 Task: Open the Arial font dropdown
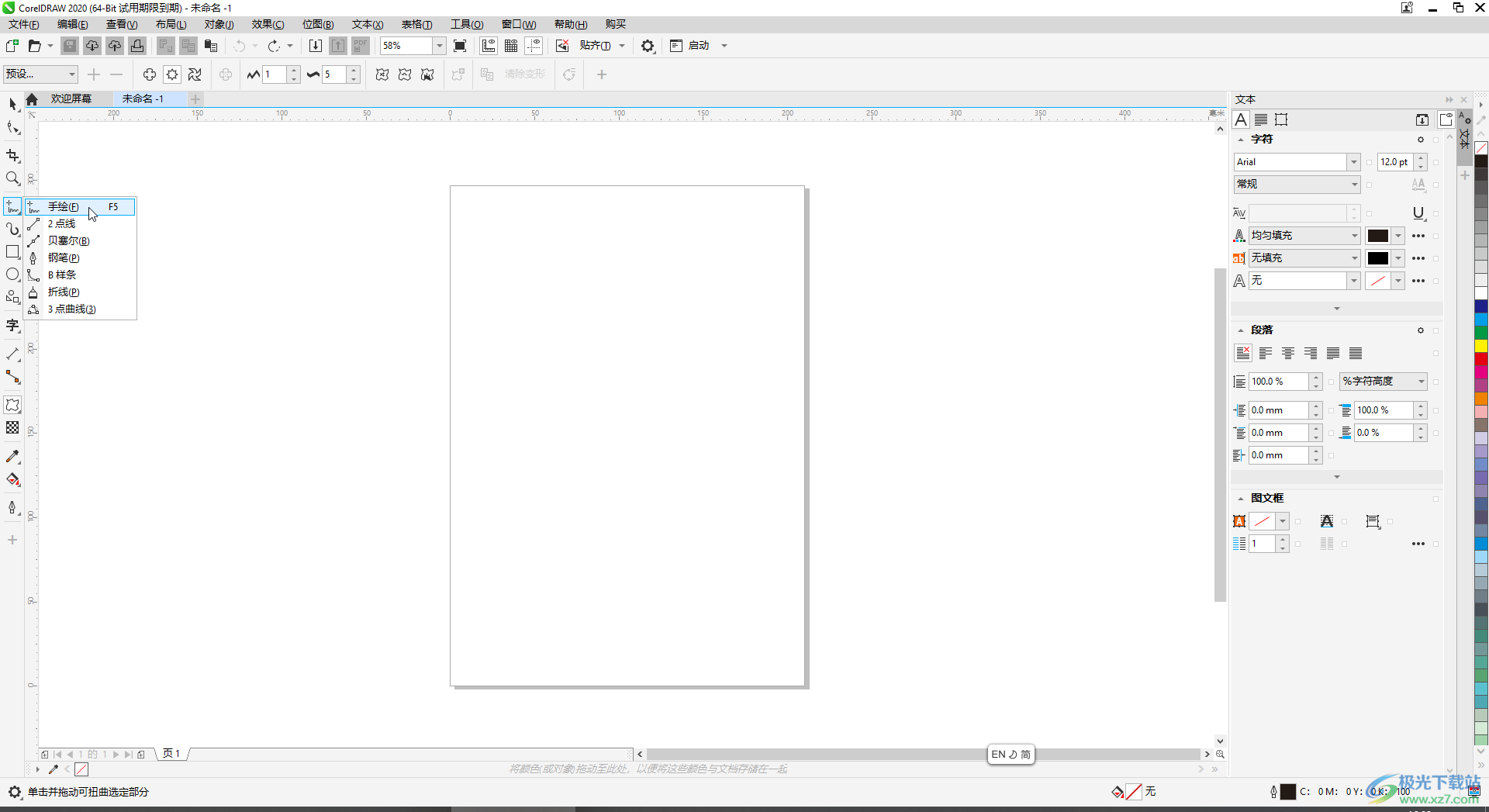click(1353, 162)
